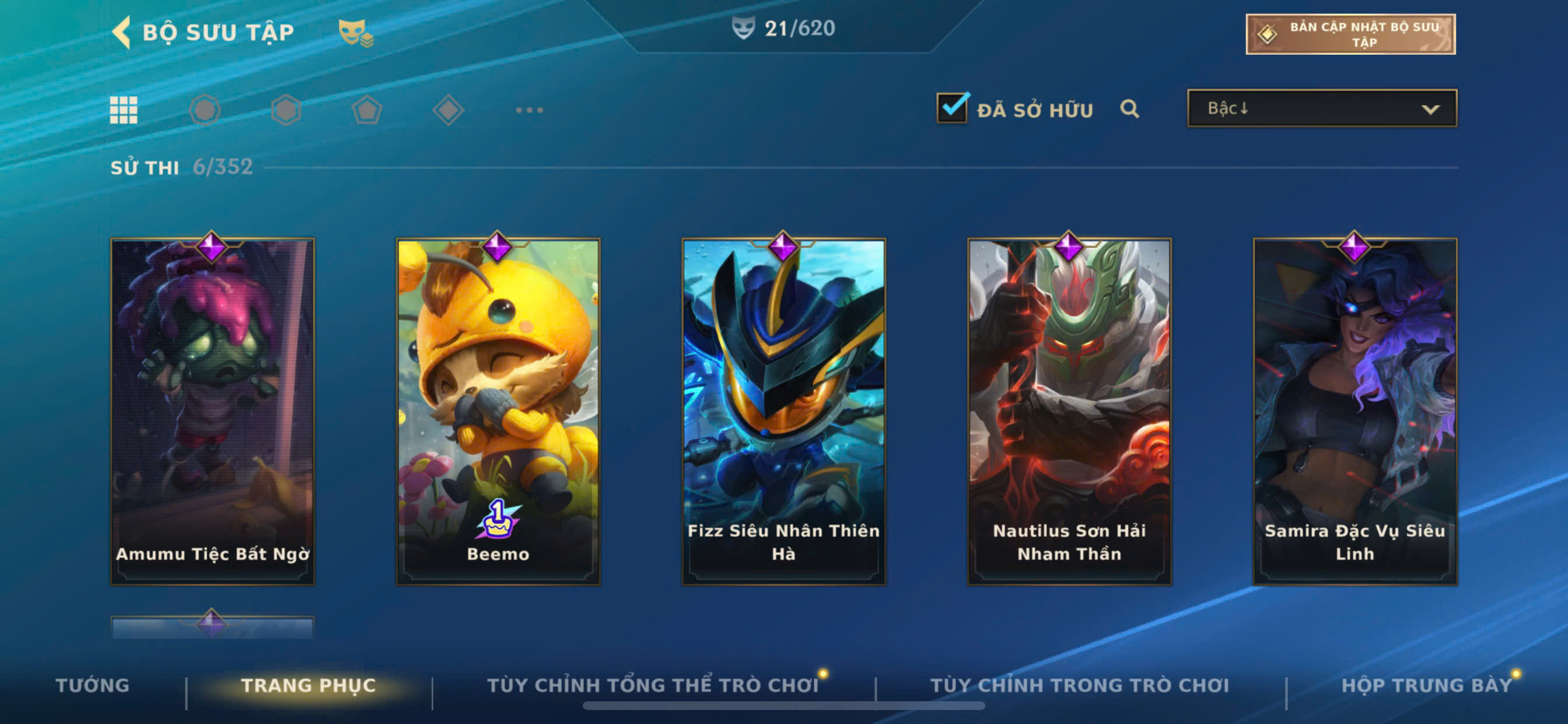This screenshot has width=1568, height=724.
Task: Click Bản Cập Nhật Bộ Sưu Tập button
Action: [1350, 34]
